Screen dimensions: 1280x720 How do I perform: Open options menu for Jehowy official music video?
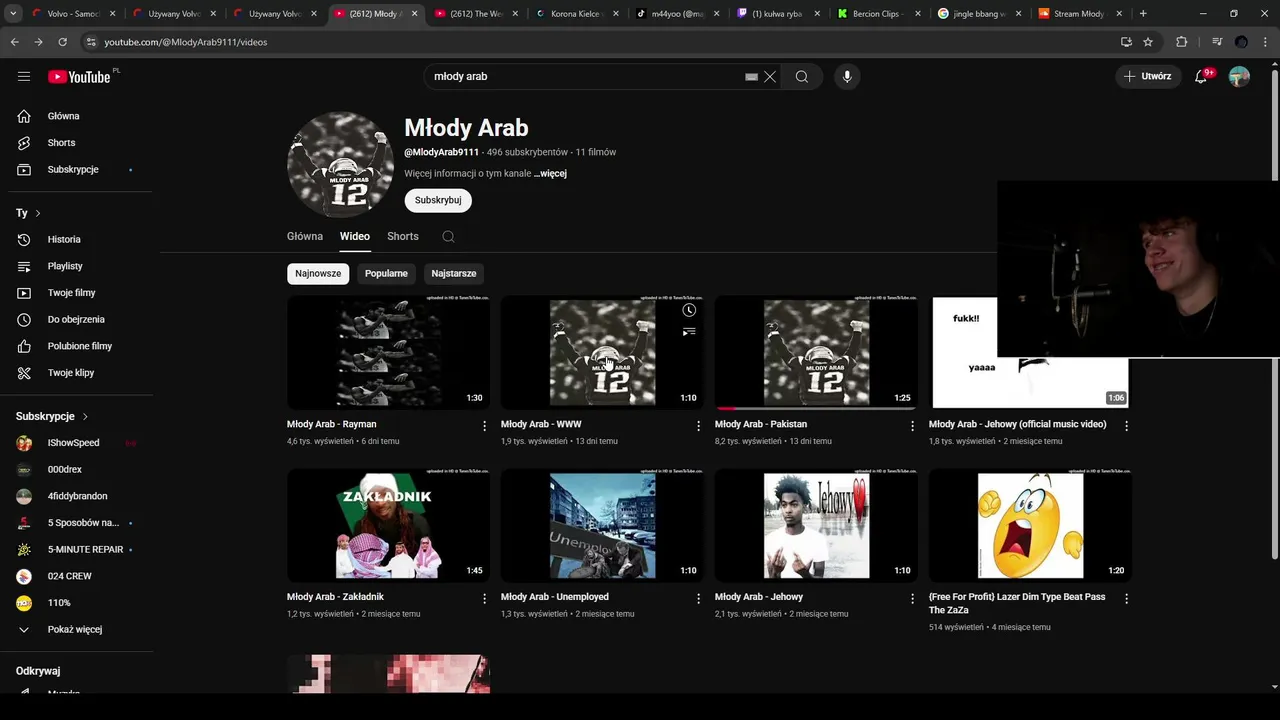[1127, 426]
